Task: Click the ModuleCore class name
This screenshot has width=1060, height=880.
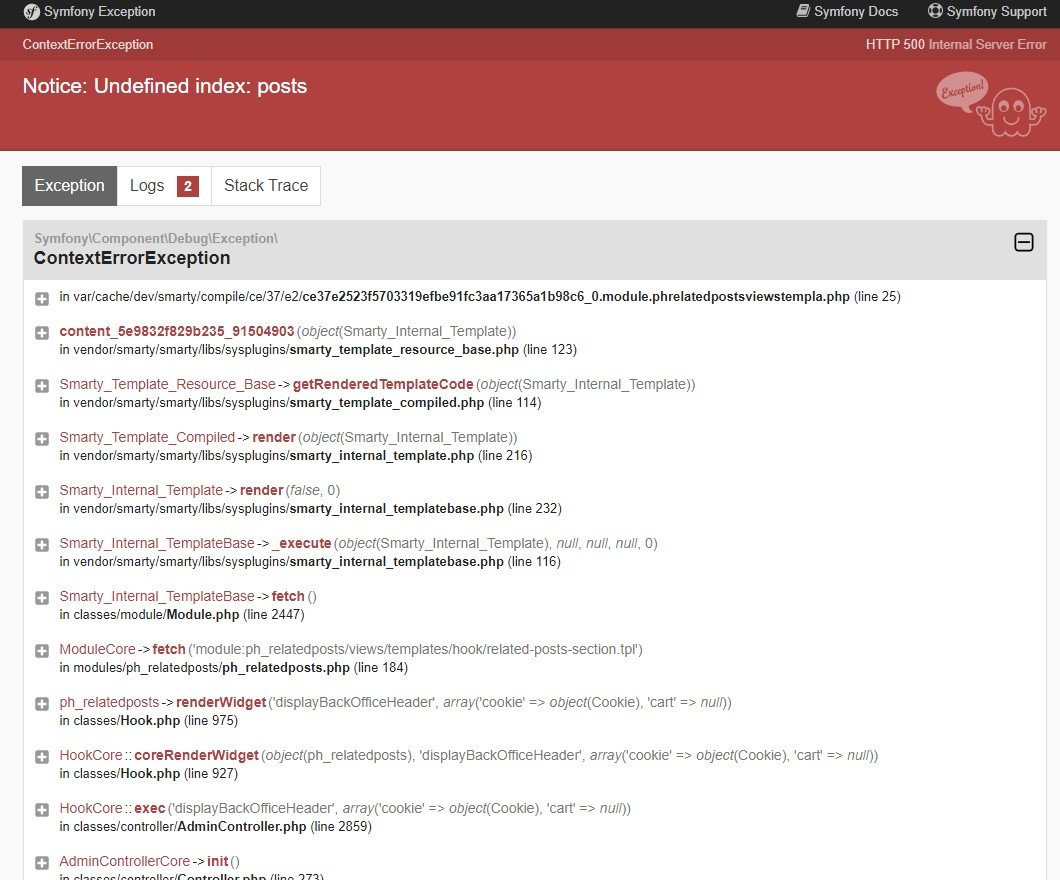Action: pyautogui.click(x=97, y=649)
